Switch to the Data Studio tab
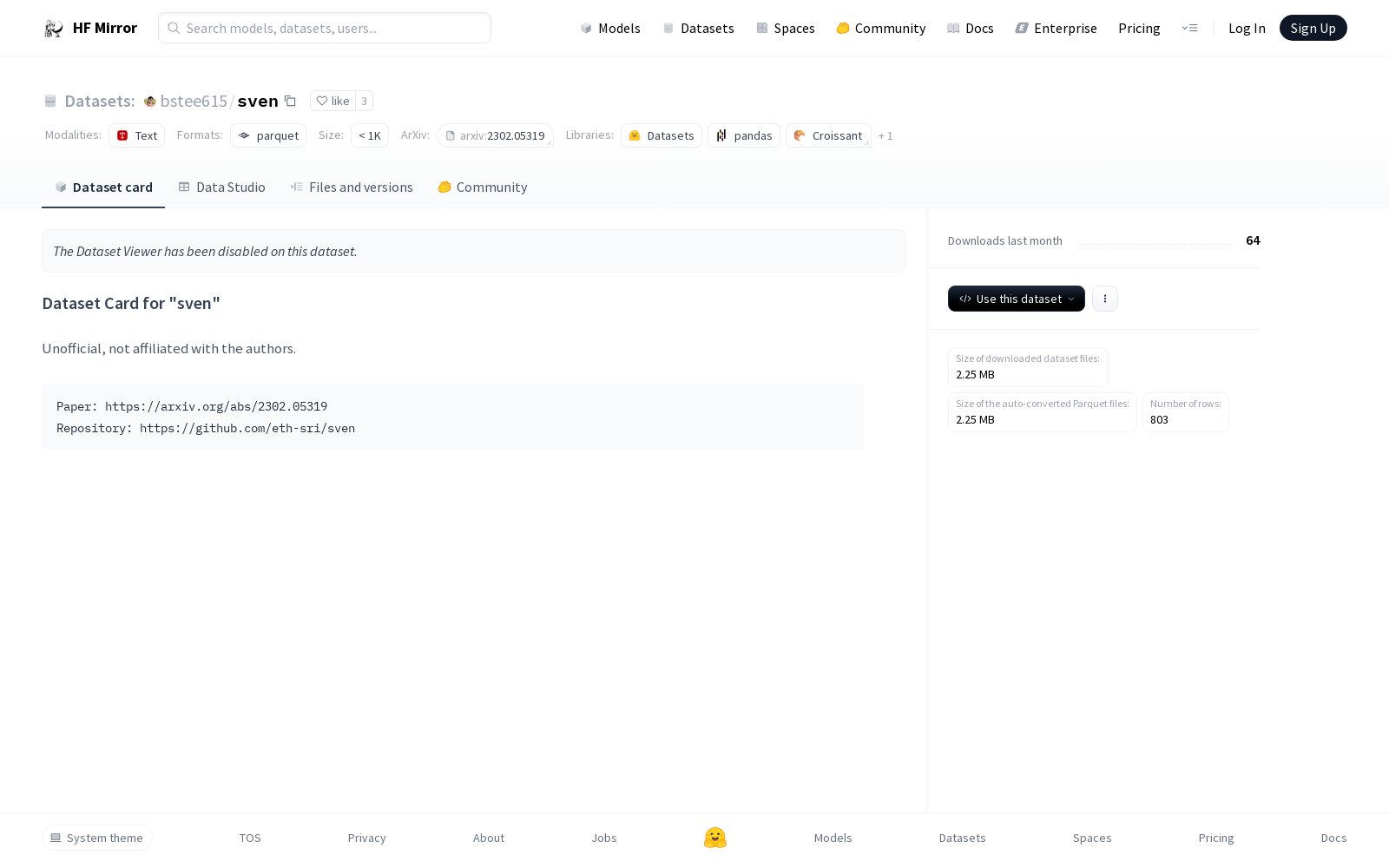The height and width of the screenshot is (868, 1389). 221,187
